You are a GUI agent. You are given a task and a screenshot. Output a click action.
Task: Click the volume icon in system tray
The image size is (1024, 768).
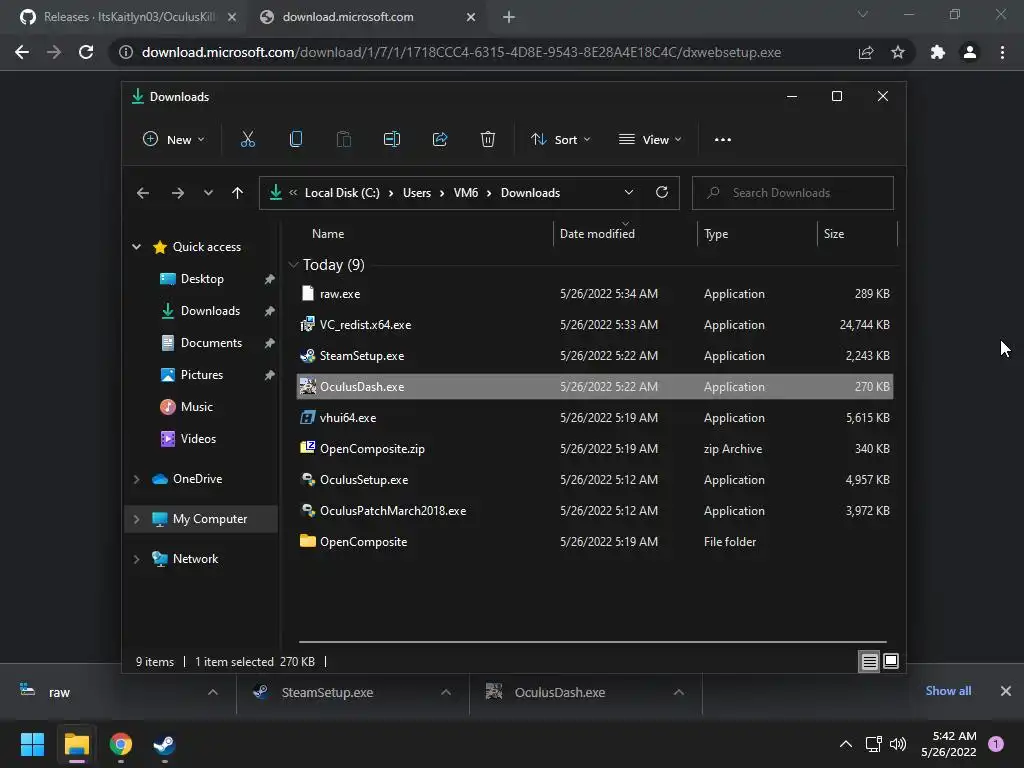[898, 744]
